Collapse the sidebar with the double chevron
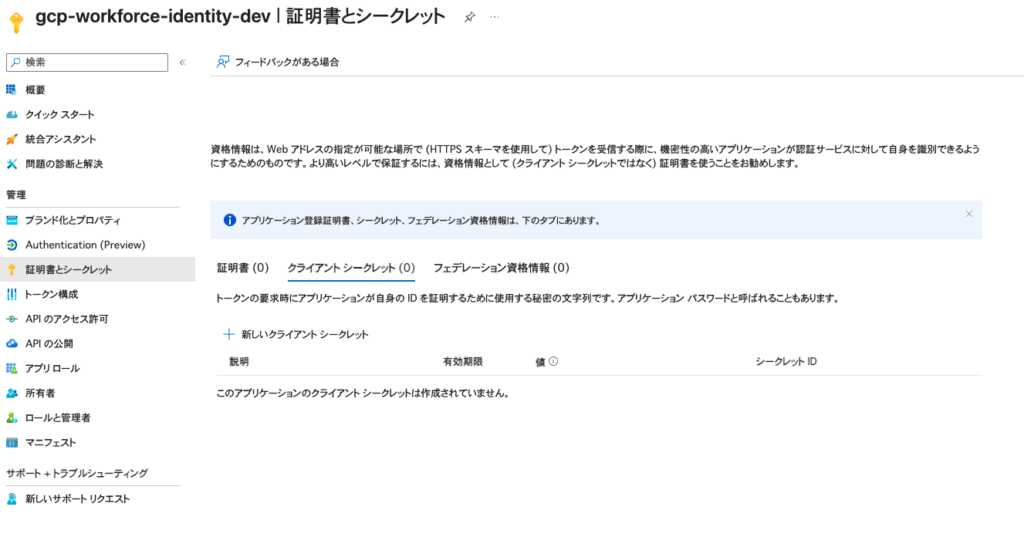Screen dimensions: 1024x544 183,62
